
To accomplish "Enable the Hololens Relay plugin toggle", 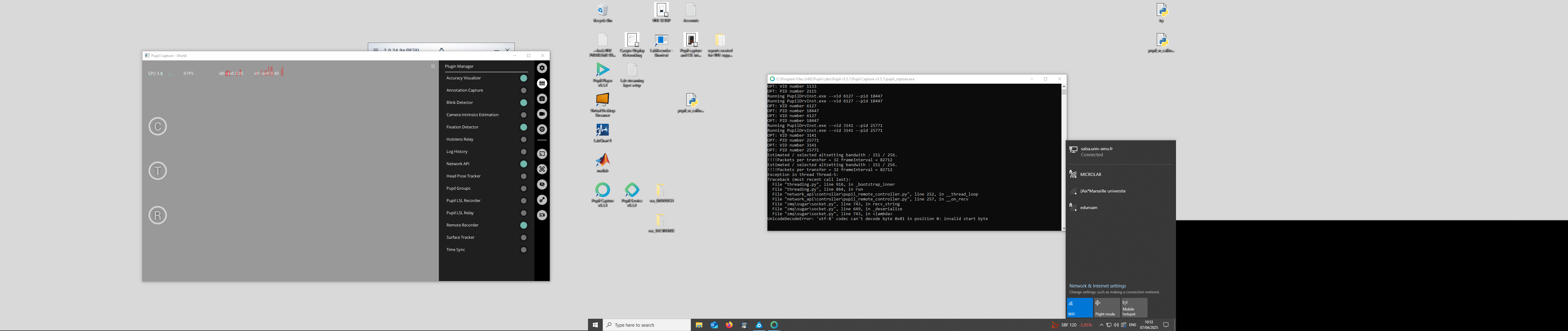I will 523,139.
